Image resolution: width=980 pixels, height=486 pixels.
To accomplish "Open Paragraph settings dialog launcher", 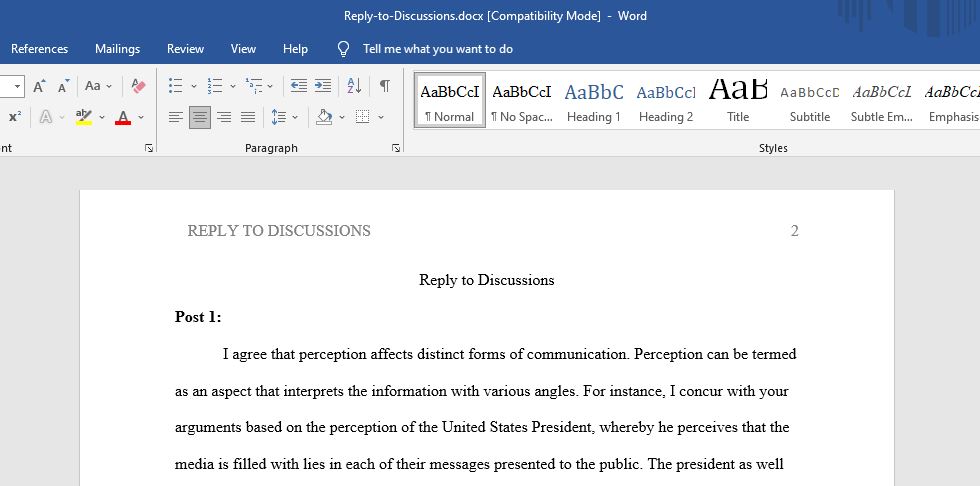I will tap(396, 148).
